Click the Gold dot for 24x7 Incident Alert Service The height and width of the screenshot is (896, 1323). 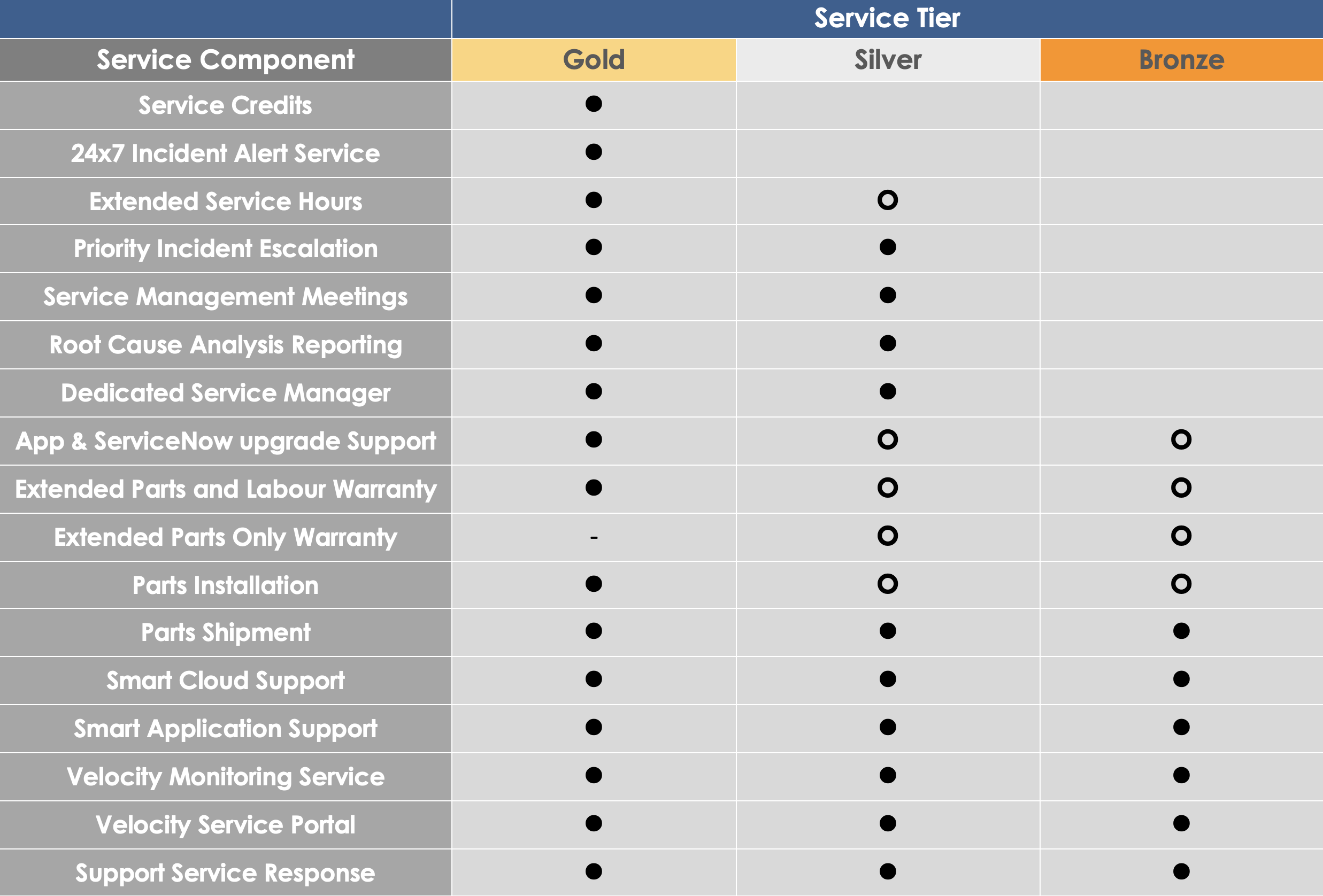594,152
